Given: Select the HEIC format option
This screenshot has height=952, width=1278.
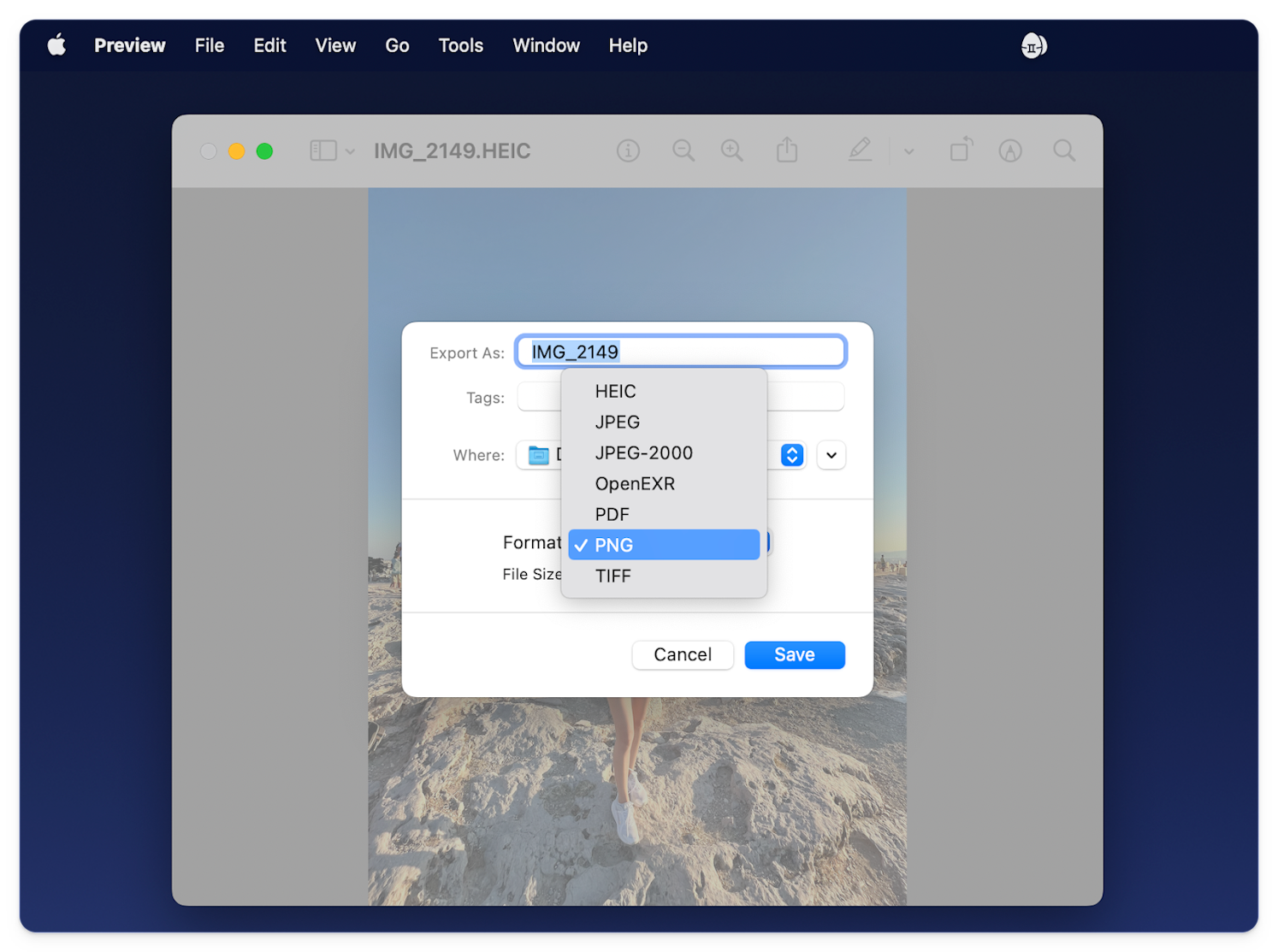Looking at the screenshot, I should point(615,391).
